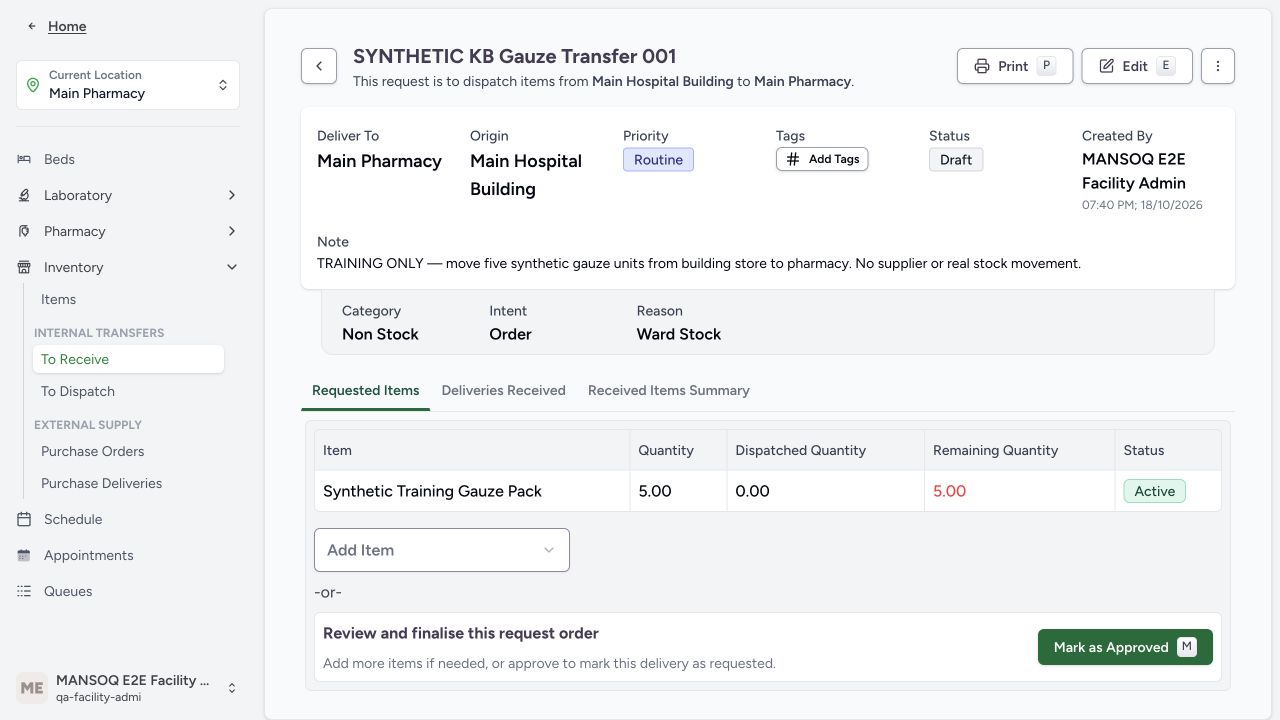Go to Inventory Items page

128,299
